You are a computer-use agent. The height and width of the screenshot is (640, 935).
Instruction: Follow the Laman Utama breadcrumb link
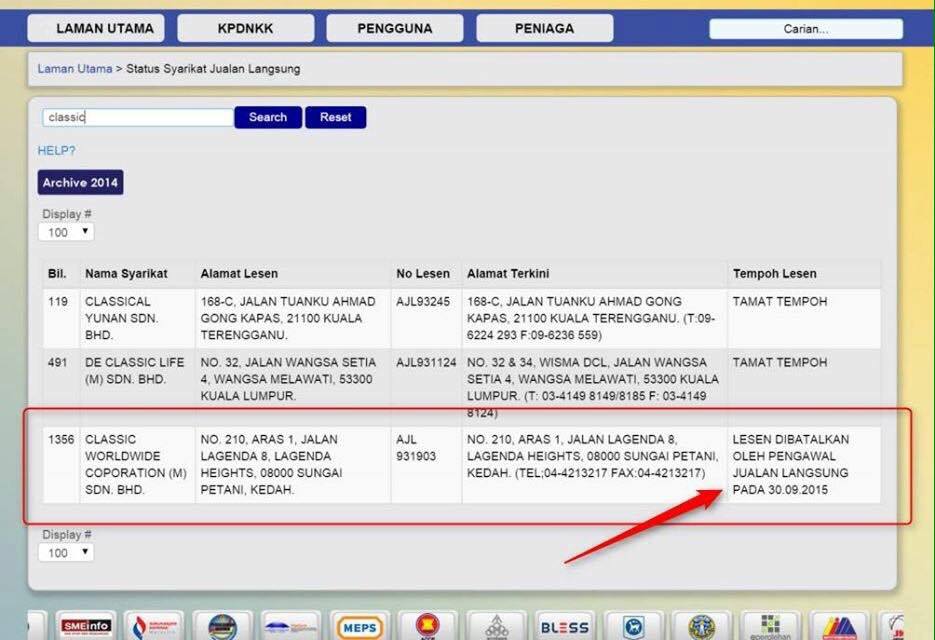[x=75, y=69]
